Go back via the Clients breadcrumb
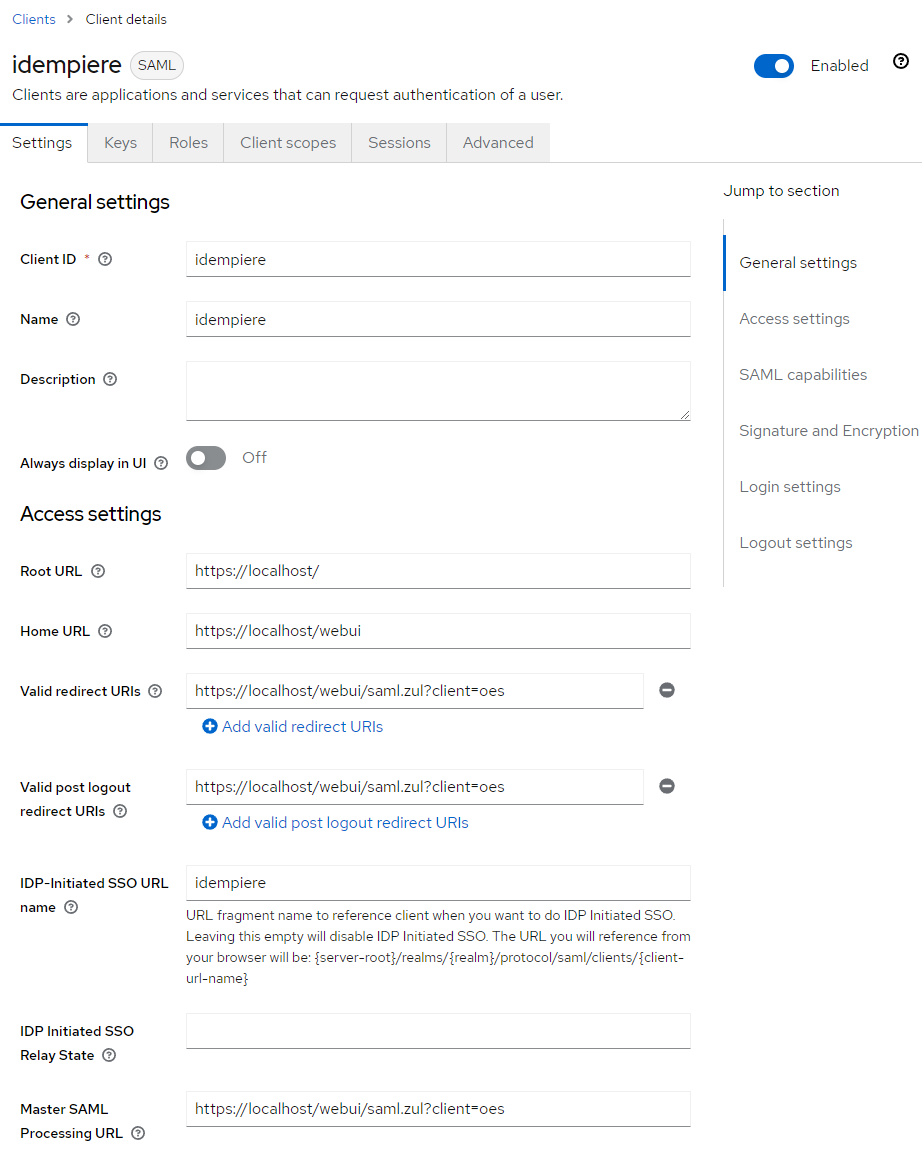This screenshot has height=1149, width=922. pos(33,18)
